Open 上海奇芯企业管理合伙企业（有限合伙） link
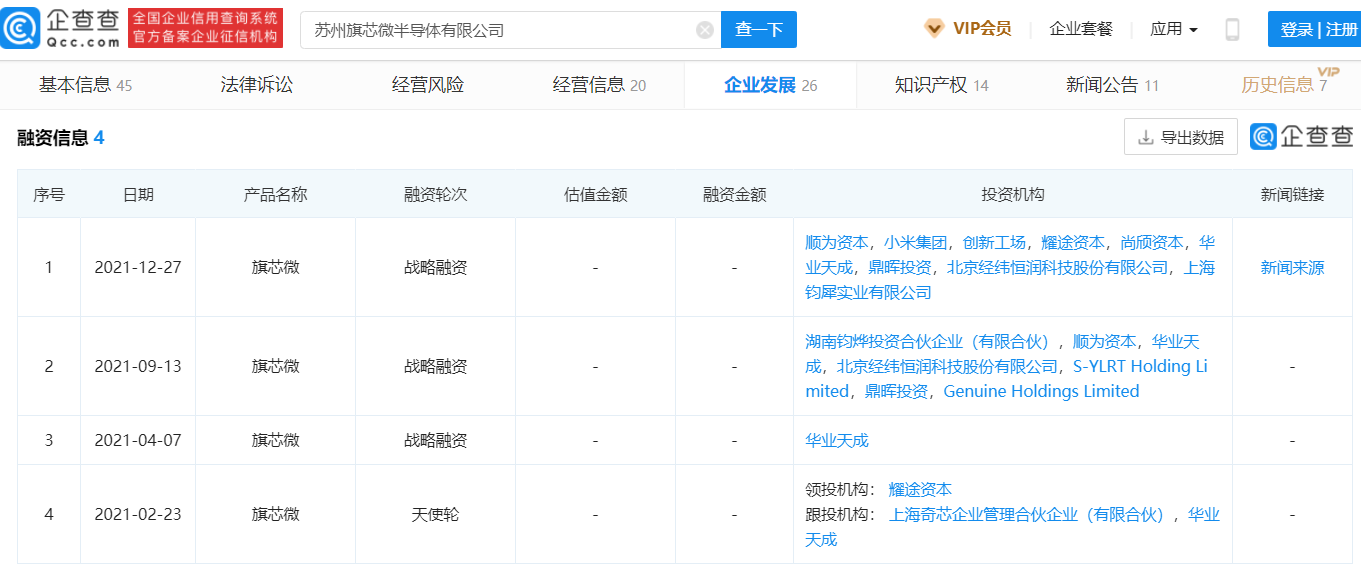The width and height of the screenshot is (1361, 572). 1028,515
